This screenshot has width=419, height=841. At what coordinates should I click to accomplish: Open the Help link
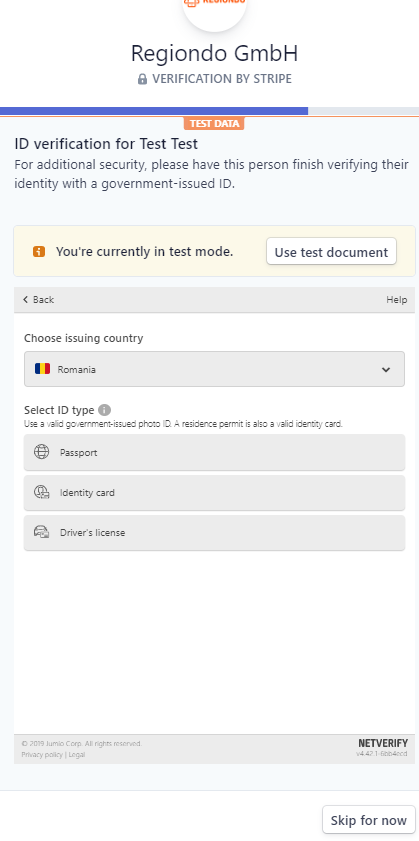pyautogui.click(x=396, y=300)
